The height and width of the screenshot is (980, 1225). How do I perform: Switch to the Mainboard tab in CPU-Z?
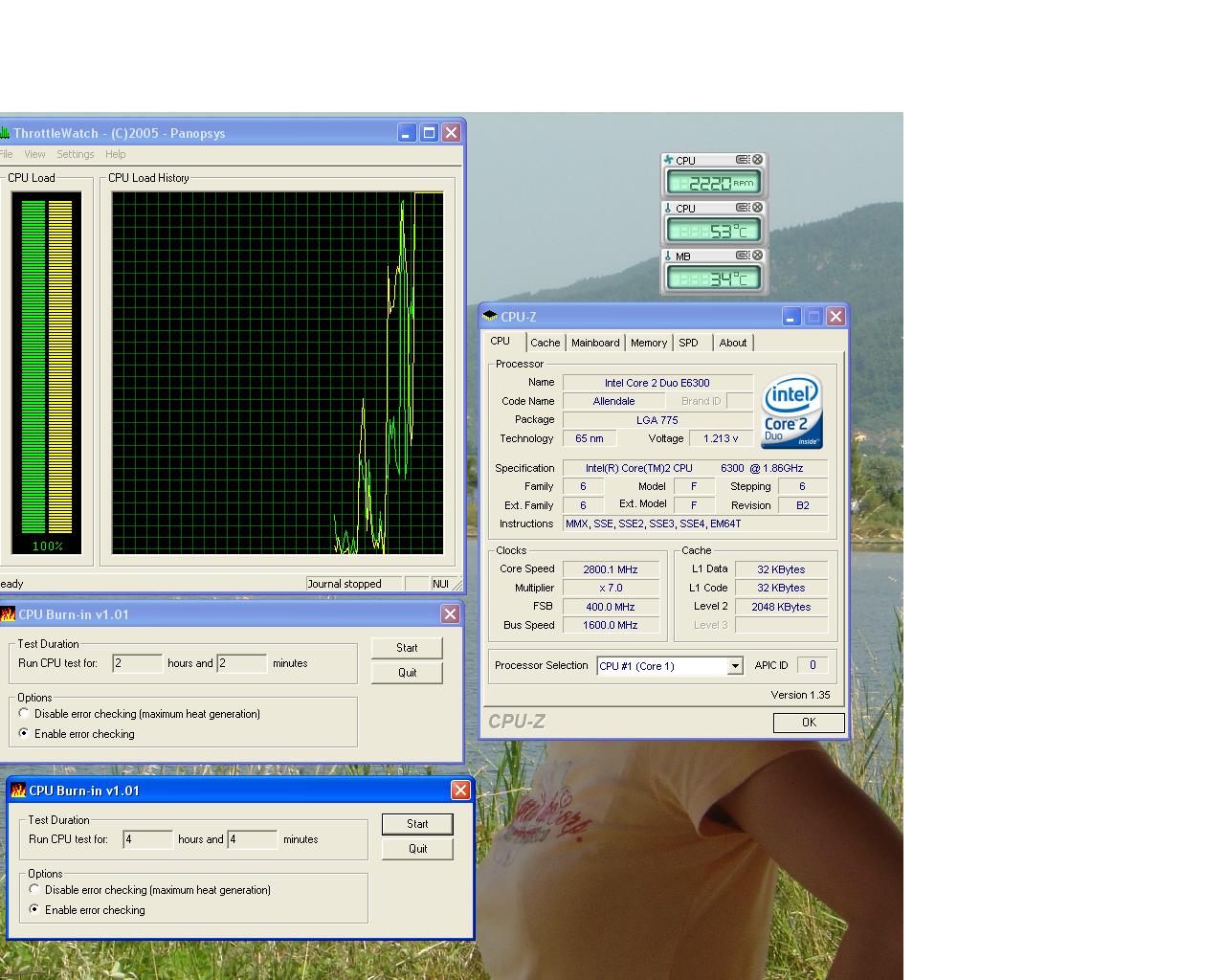click(595, 343)
